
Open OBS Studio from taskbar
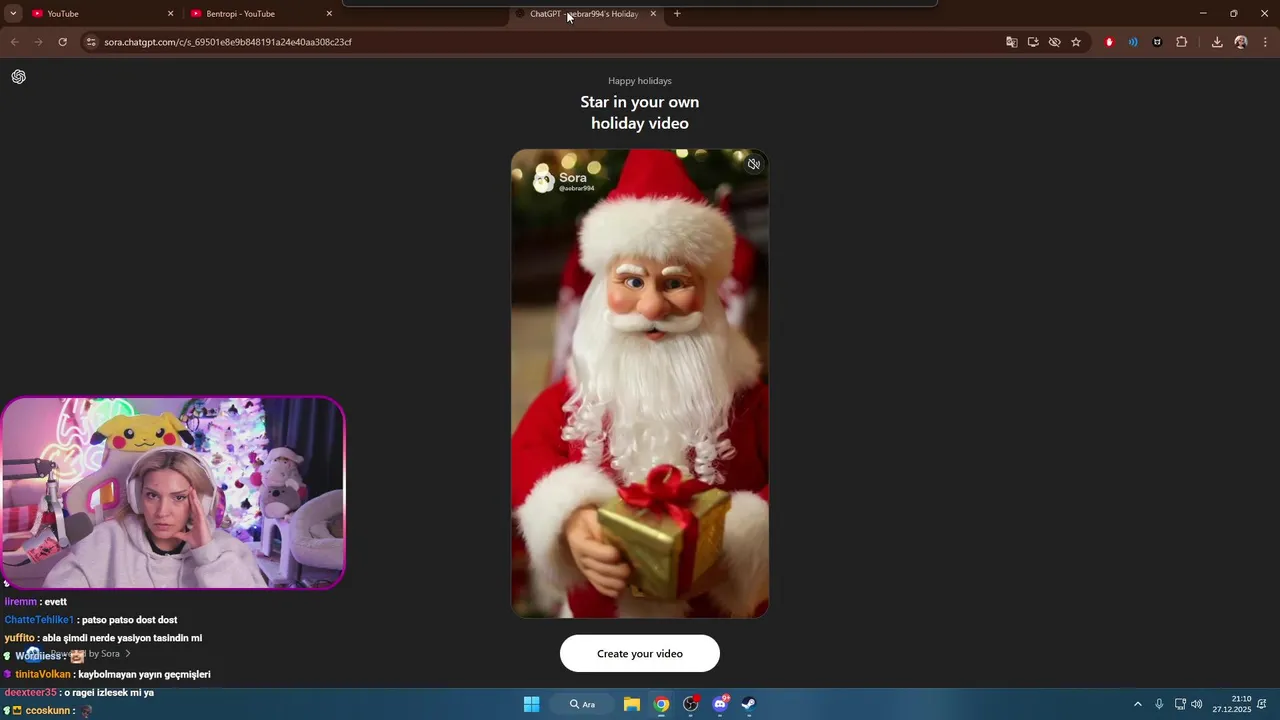coord(690,704)
